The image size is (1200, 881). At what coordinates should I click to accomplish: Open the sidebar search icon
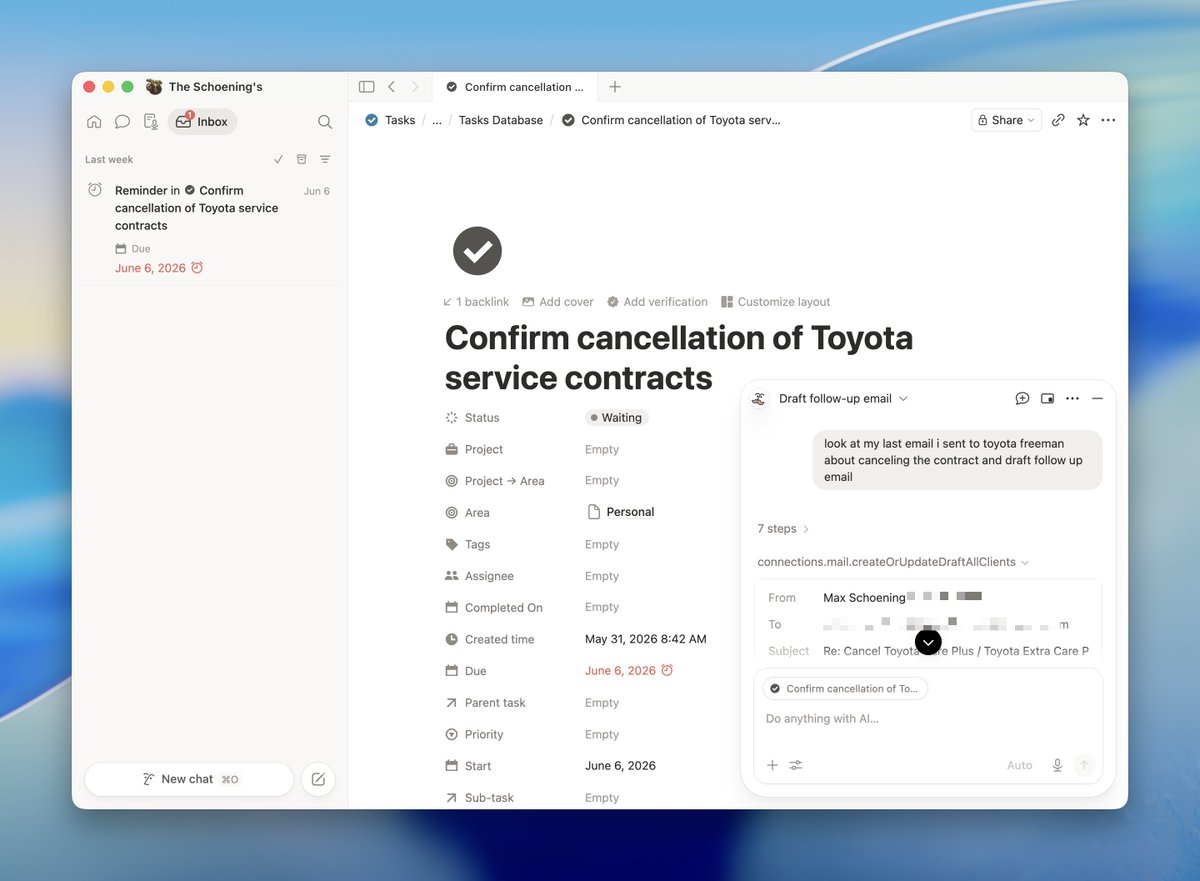325,122
